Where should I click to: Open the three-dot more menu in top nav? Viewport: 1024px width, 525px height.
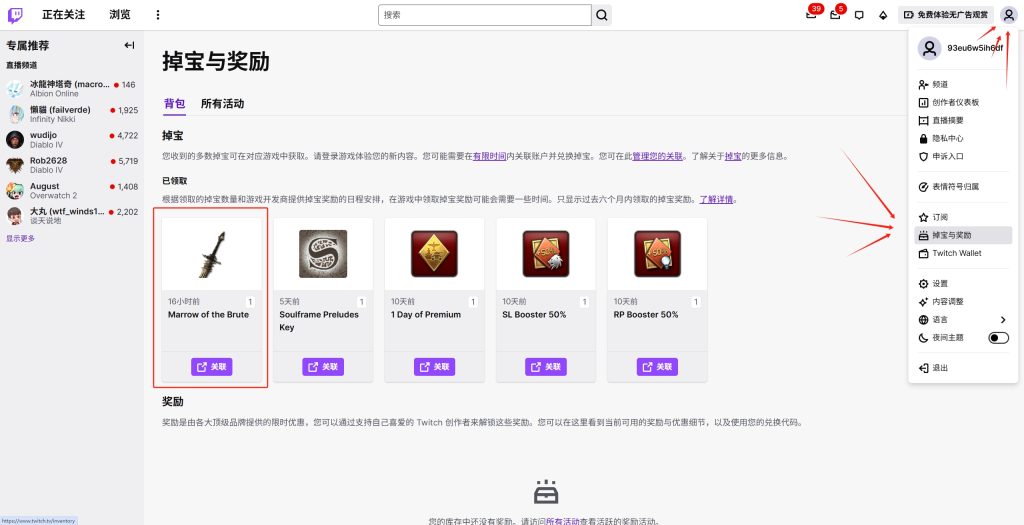[x=157, y=14]
